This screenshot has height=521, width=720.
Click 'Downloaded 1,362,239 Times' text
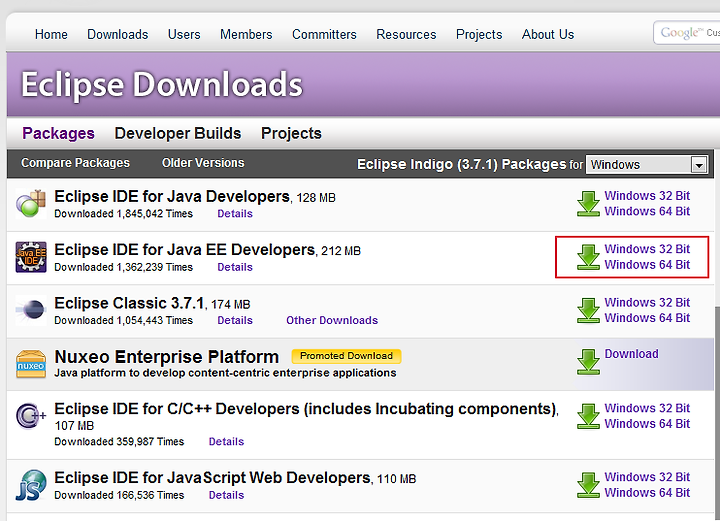[124, 267]
